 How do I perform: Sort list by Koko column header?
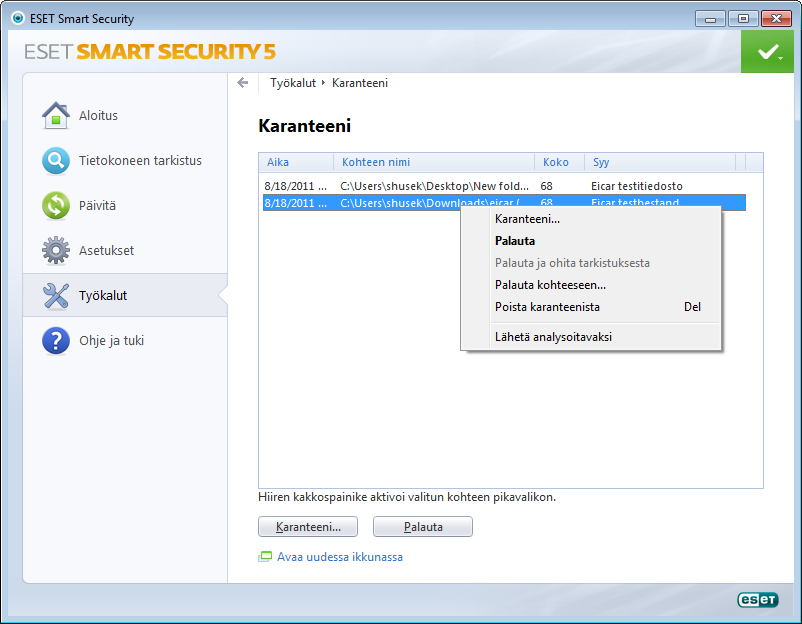point(560,162)
